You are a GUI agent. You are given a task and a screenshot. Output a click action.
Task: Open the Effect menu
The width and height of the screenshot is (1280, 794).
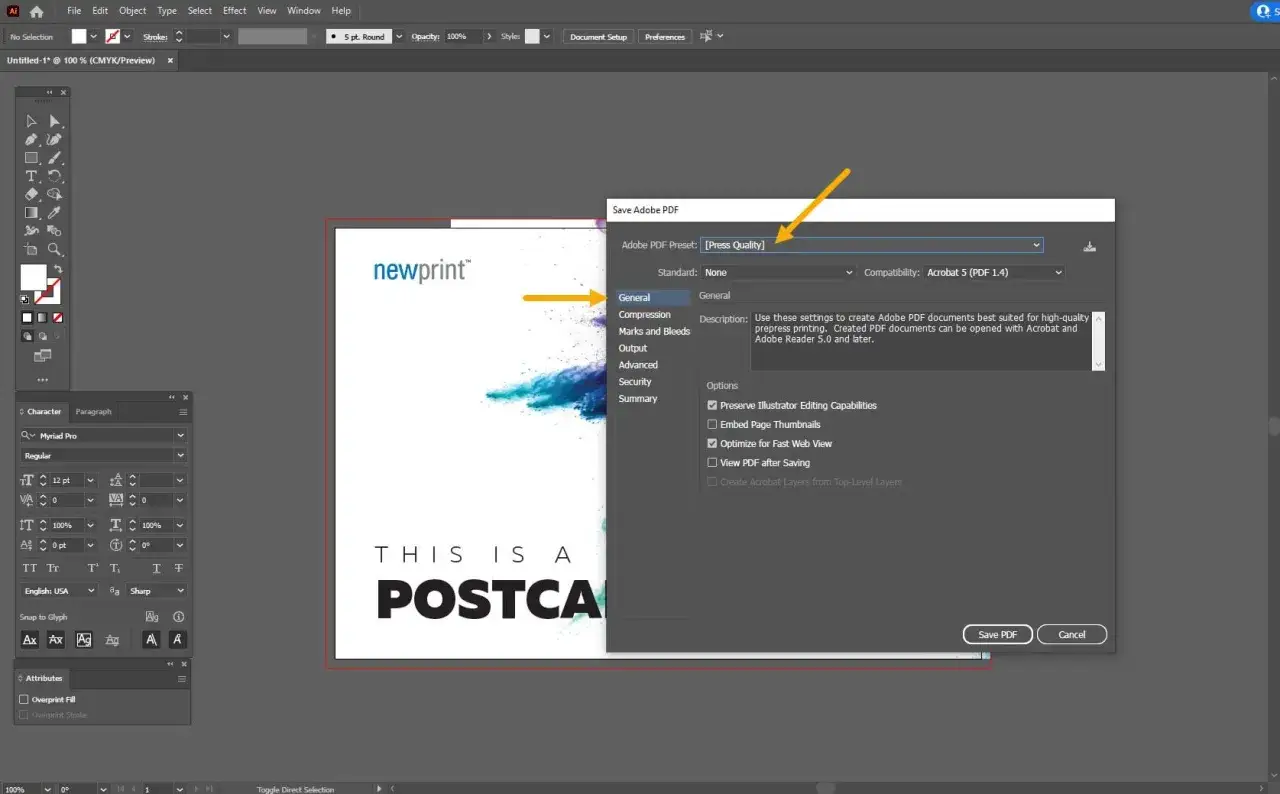(x=235, y=10)
